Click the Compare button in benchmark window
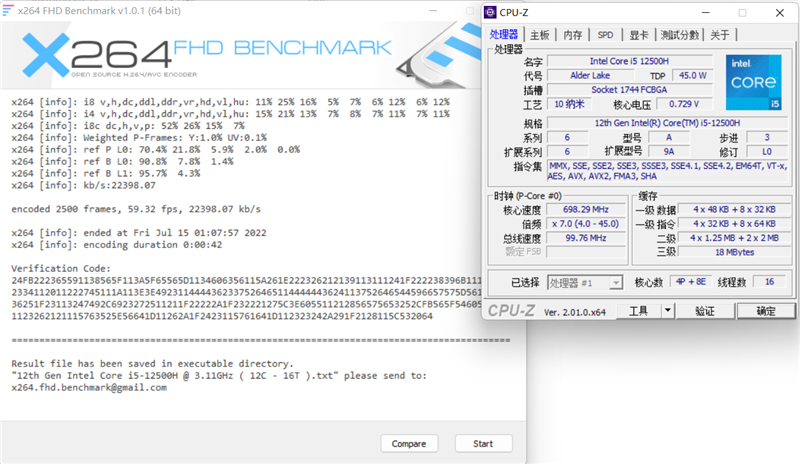800x464 pixels. point(409,444)
